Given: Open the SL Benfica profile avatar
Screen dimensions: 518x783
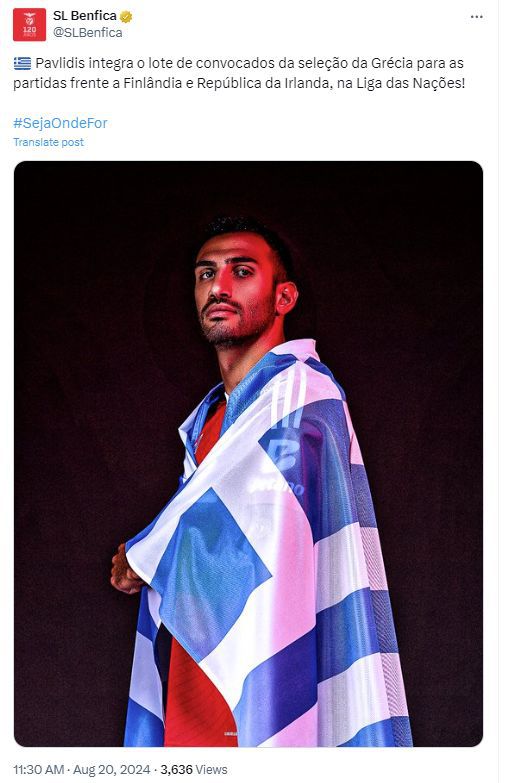Looking at the screenshot, I should (x=29, y=24).
